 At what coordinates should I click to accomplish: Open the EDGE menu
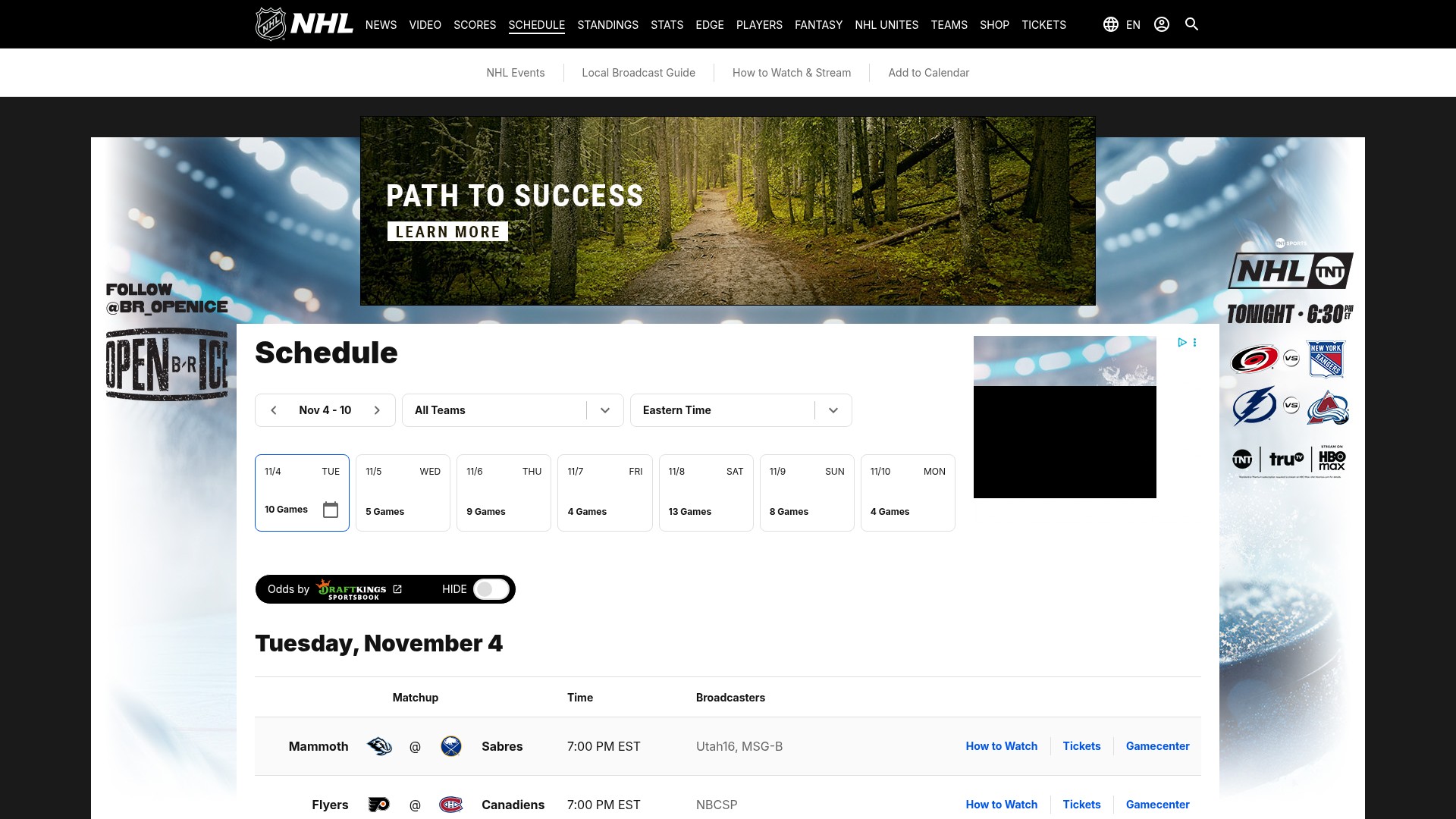click(x=710, y=25)
